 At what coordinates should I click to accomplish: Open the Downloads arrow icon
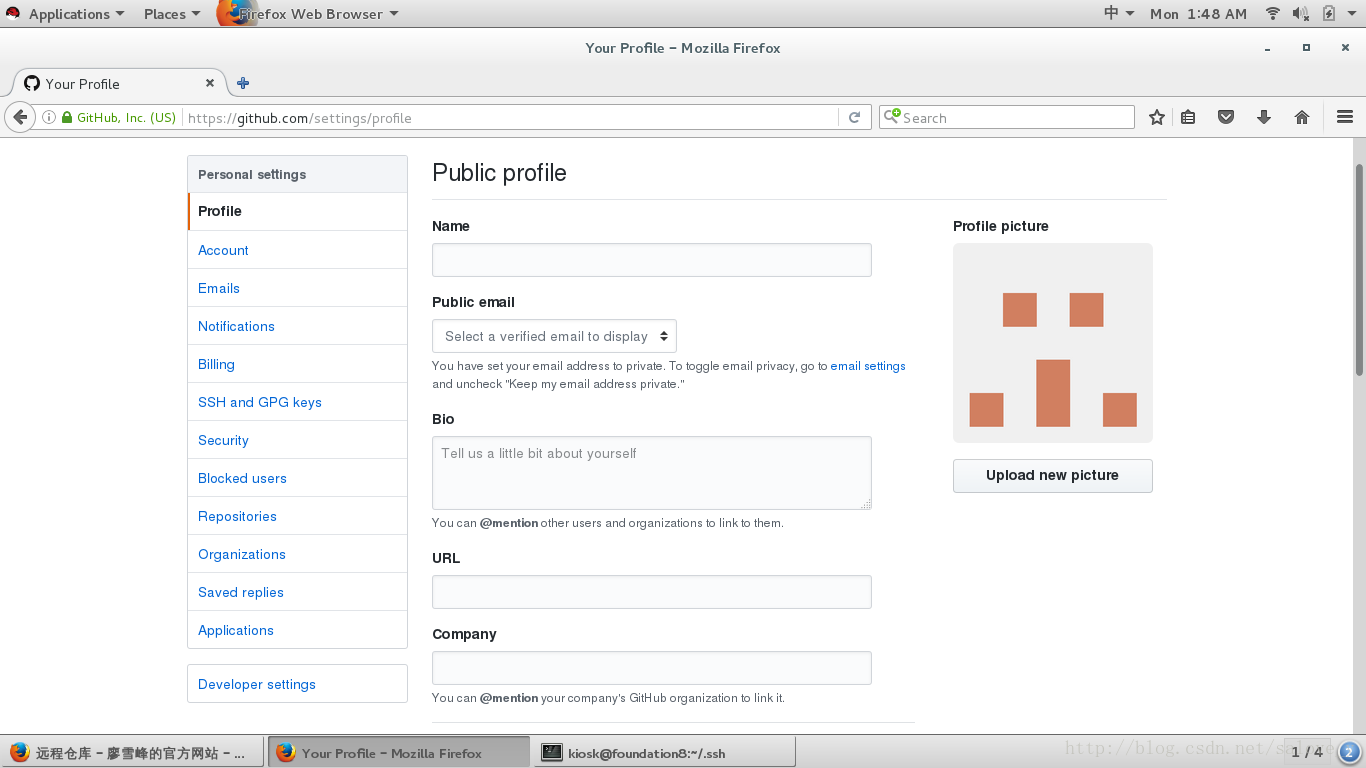(1264, 117)
